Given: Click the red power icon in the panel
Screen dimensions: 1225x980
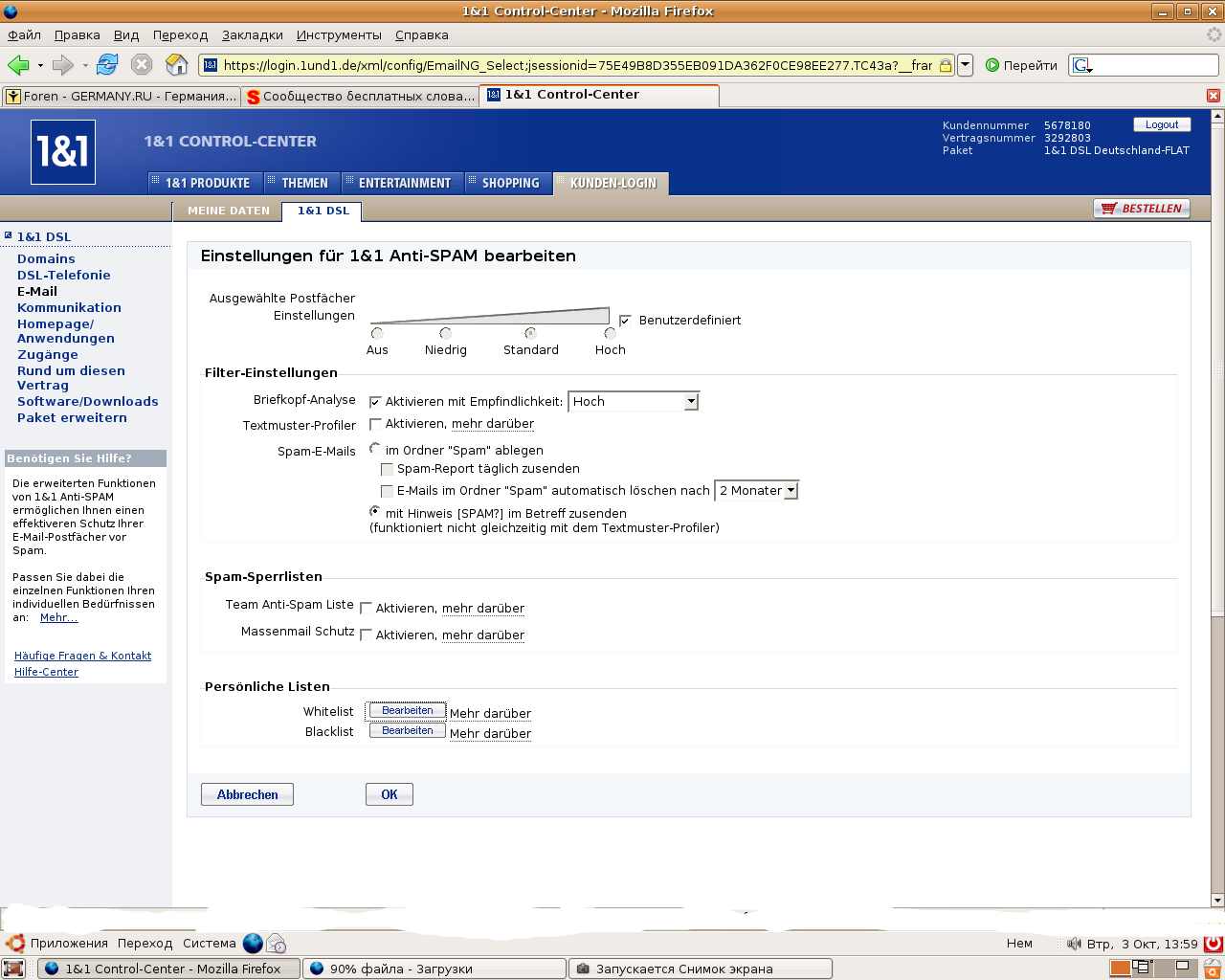Looking at the screenshot, I should [x=1214, y=943].
